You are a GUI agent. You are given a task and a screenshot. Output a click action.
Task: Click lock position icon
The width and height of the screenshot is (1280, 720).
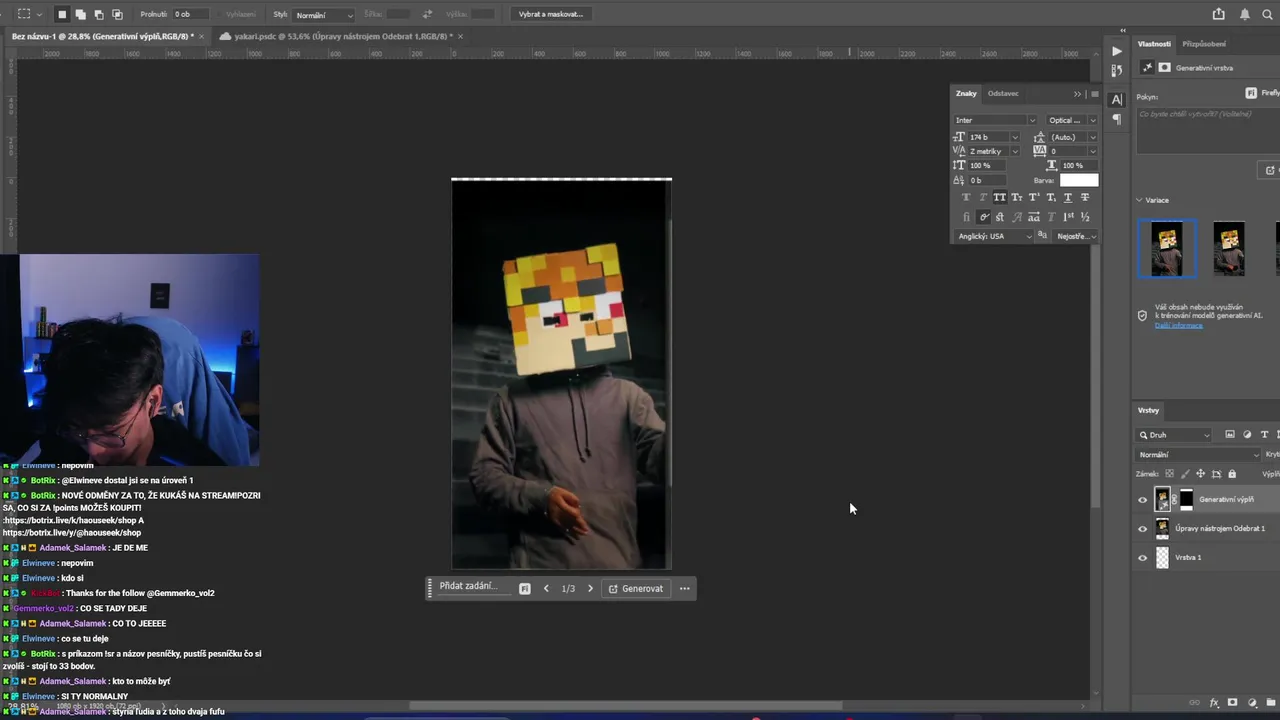click(1201, 474)
